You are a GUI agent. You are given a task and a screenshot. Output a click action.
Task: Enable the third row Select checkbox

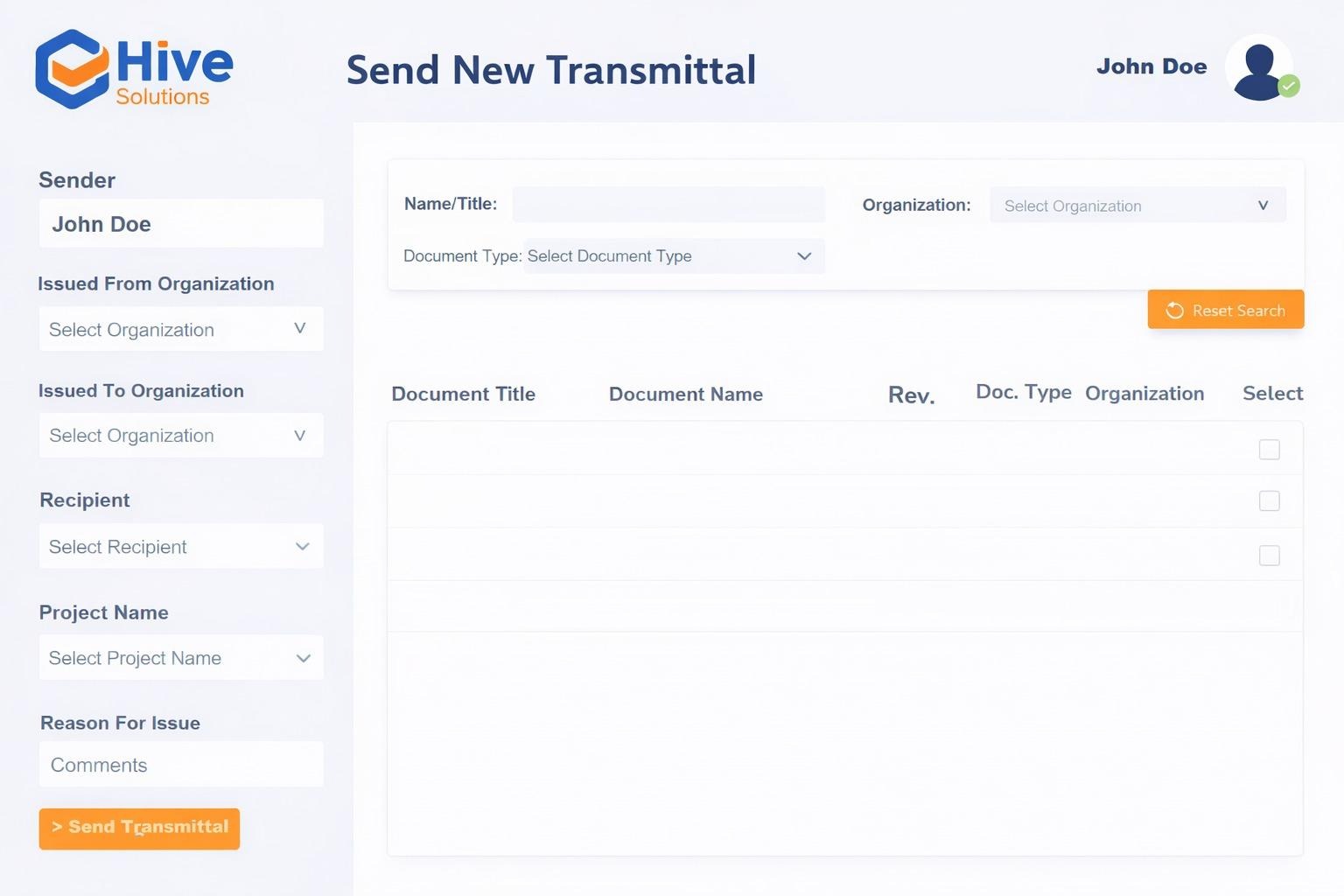point(1269,556)
